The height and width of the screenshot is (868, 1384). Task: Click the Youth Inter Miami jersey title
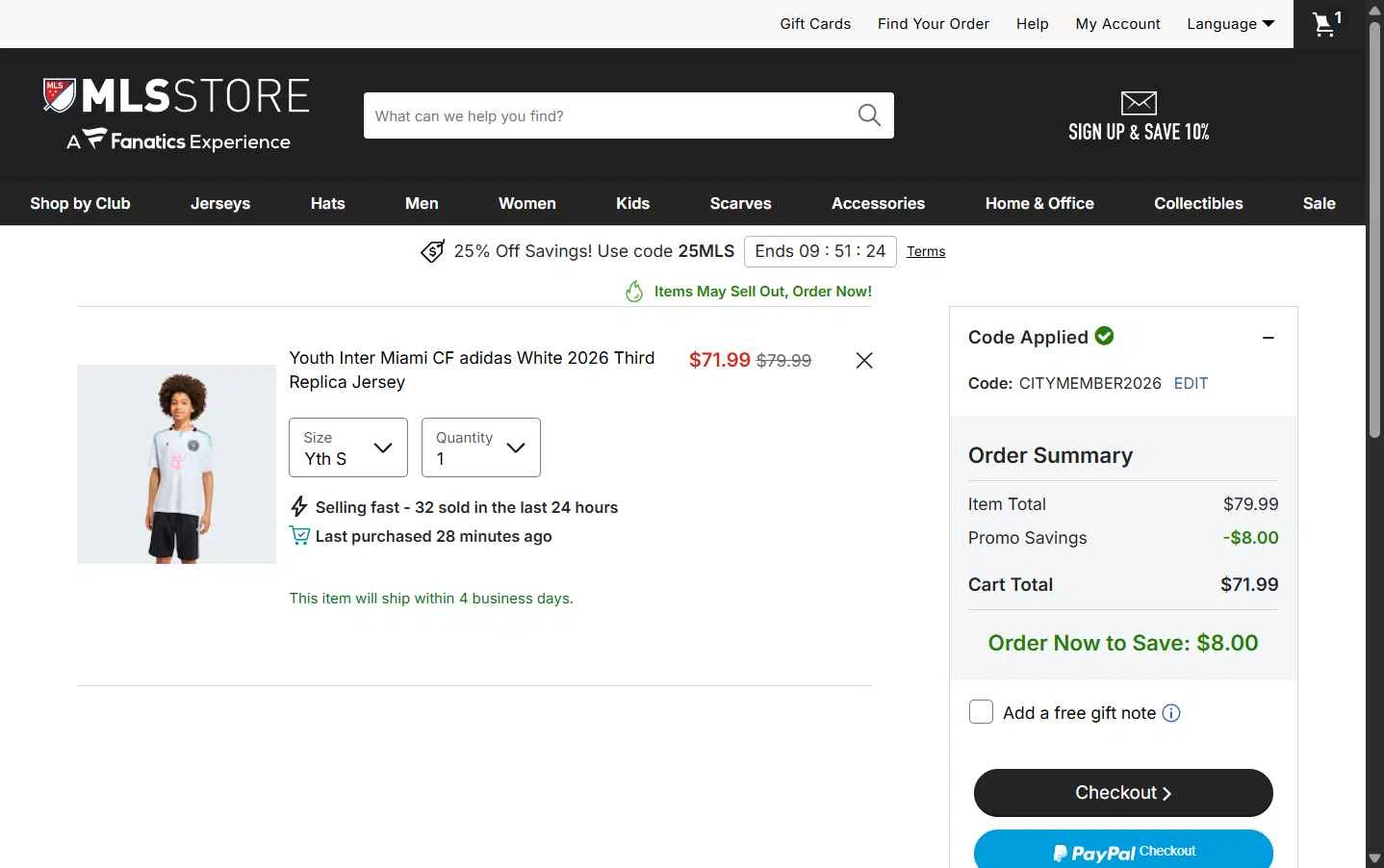point(472,370)
